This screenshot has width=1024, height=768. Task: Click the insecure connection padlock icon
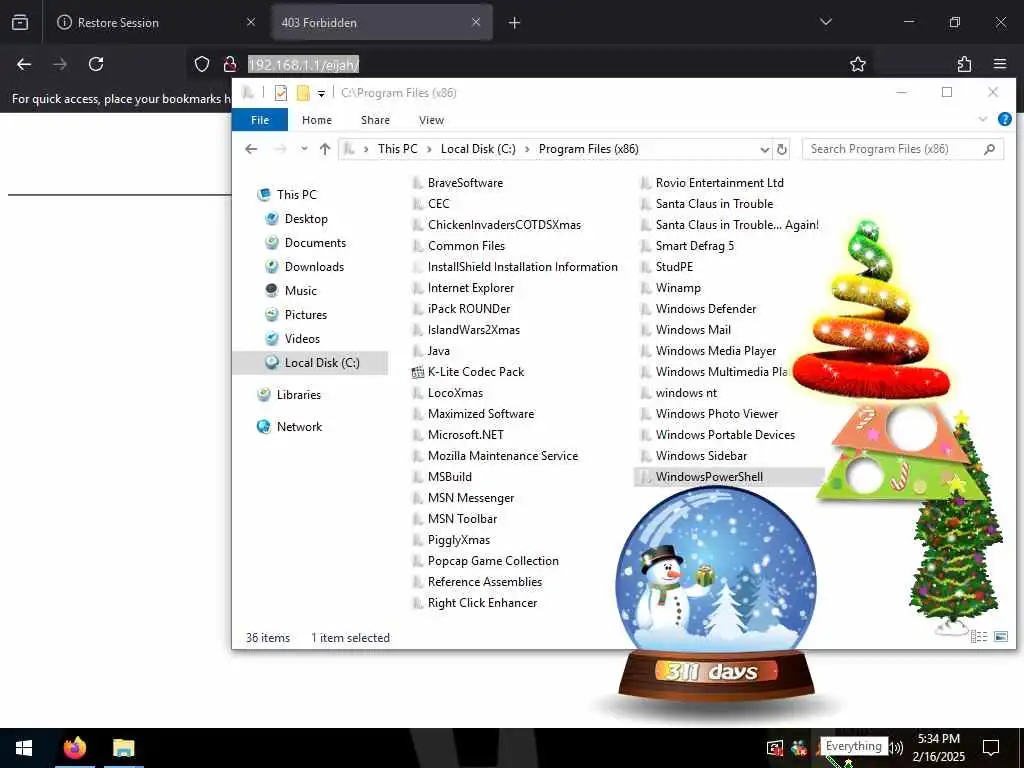[229, 64]
